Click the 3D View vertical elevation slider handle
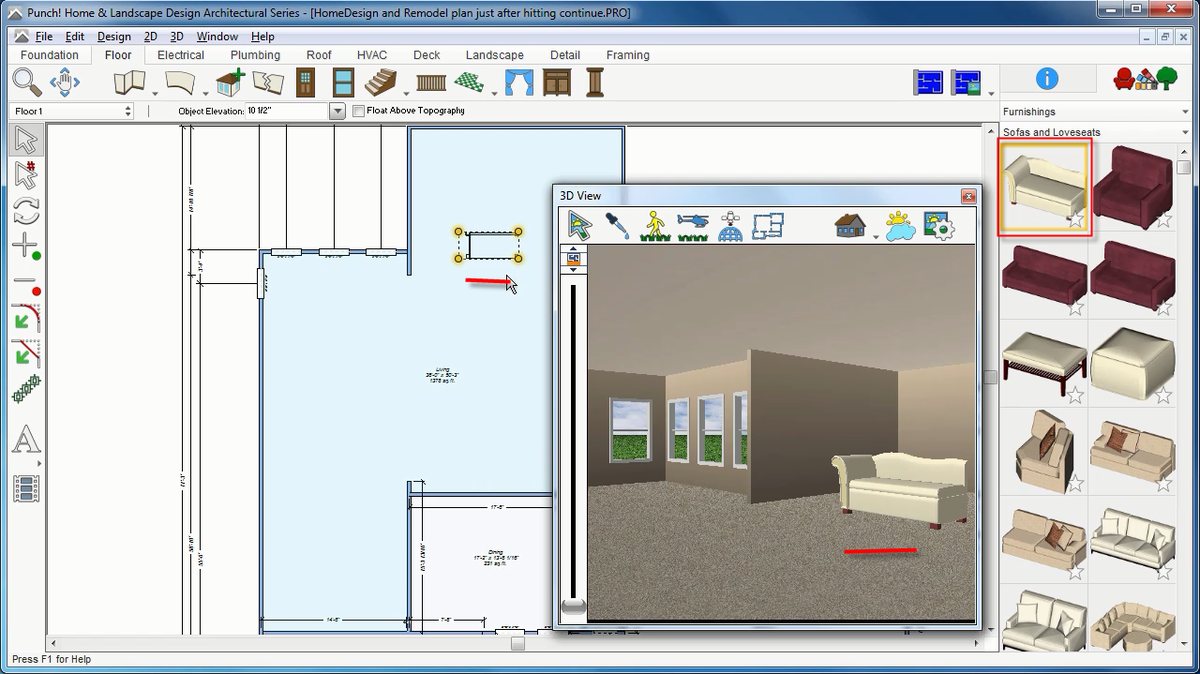The height and width of the screenshot is (674, 1200). 574,605
